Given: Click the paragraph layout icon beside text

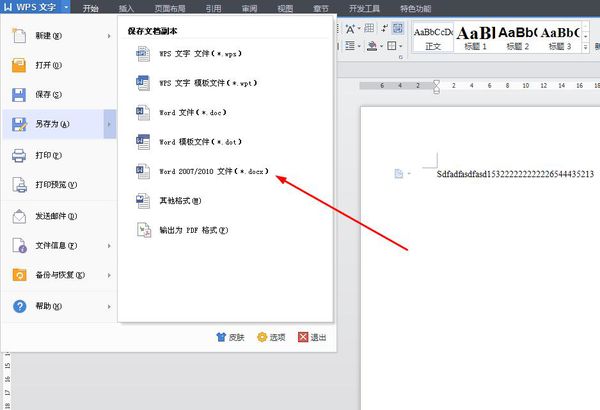Looking at the screenshot, I should coord(399,174).
